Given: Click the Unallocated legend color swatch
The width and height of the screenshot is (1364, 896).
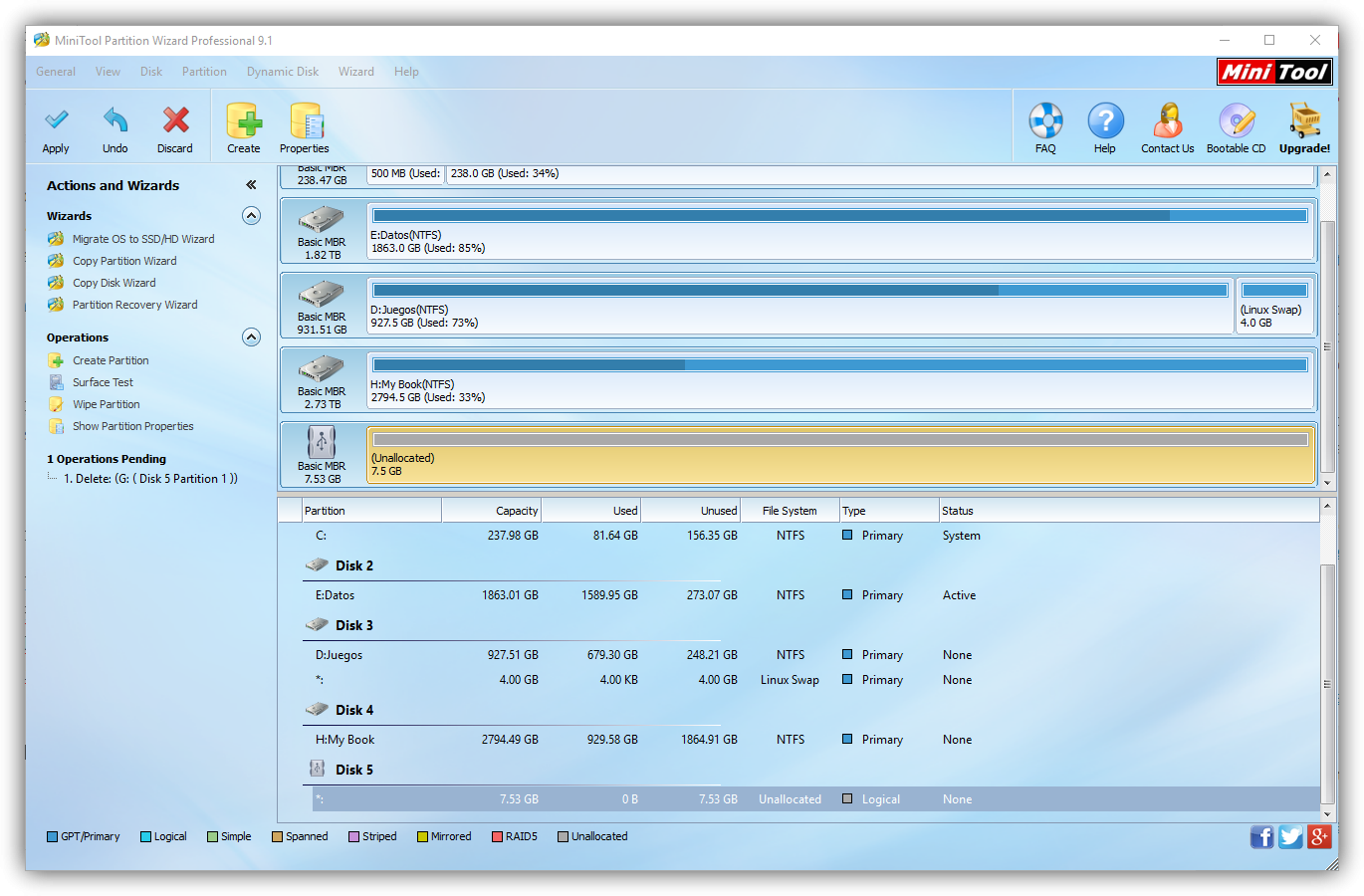Looking at the screenshot, I should coord(563,836).
